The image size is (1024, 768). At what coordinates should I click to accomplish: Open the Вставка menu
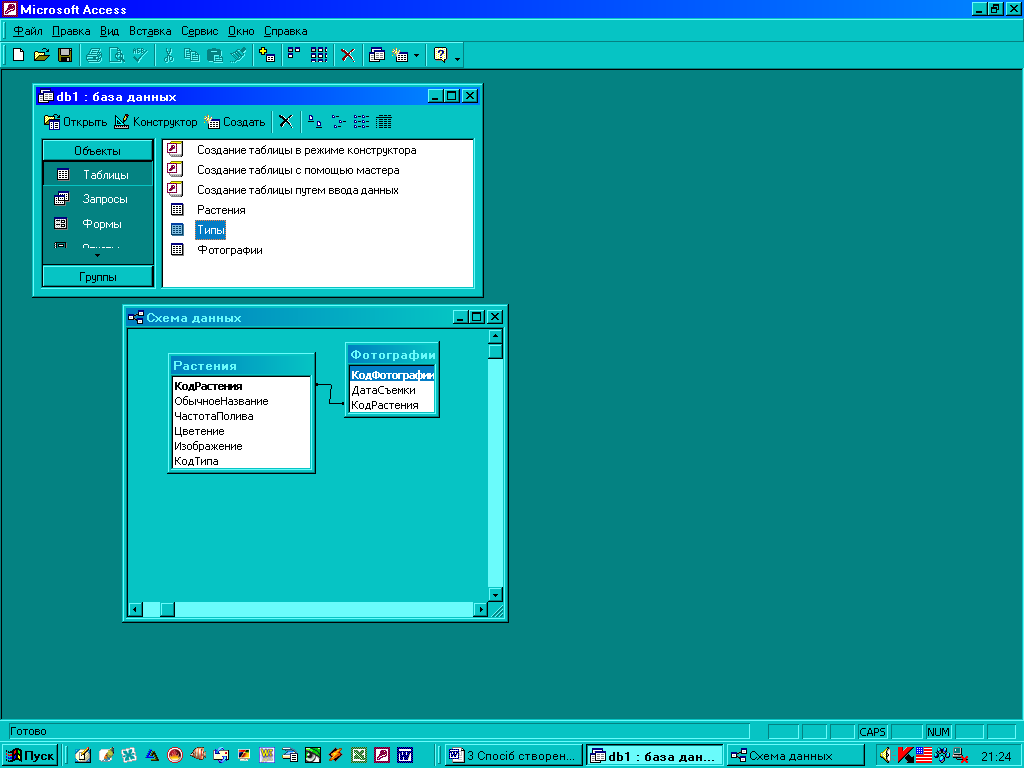pos(150,31)
